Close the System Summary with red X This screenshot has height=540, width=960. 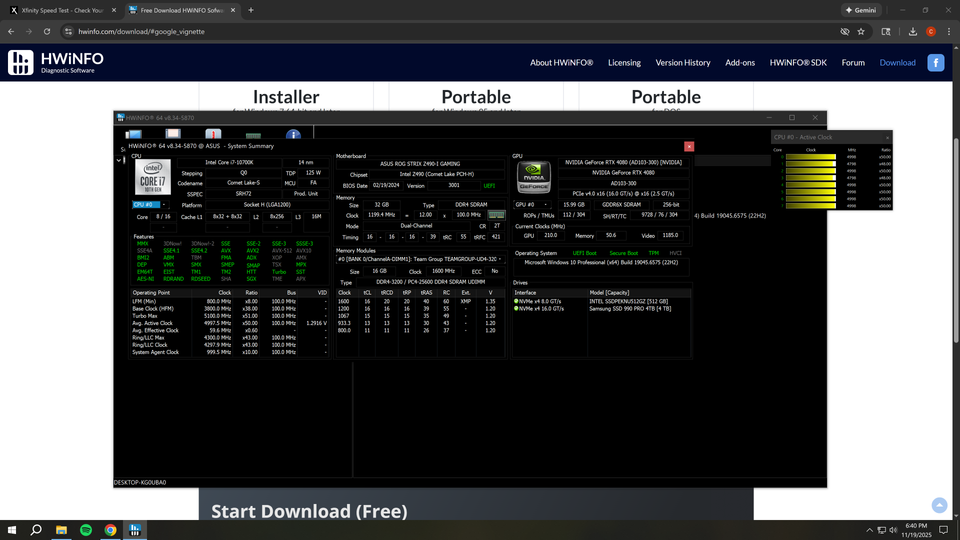click(x=689, y=146)
